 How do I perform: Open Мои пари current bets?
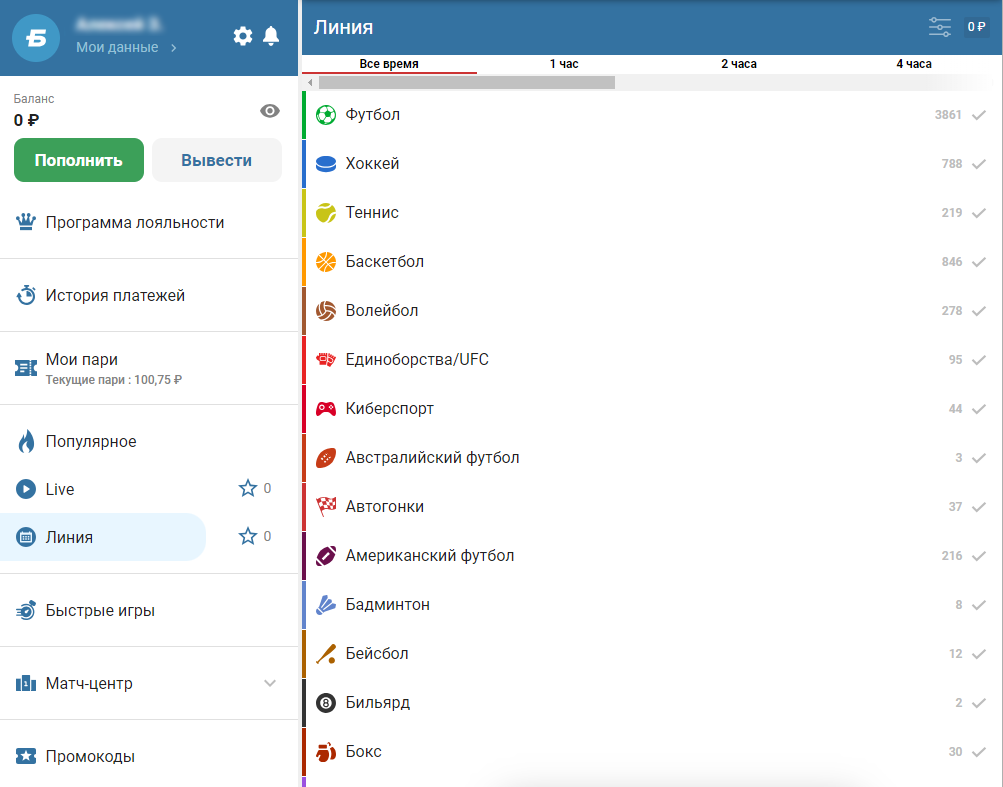point(149,368)
